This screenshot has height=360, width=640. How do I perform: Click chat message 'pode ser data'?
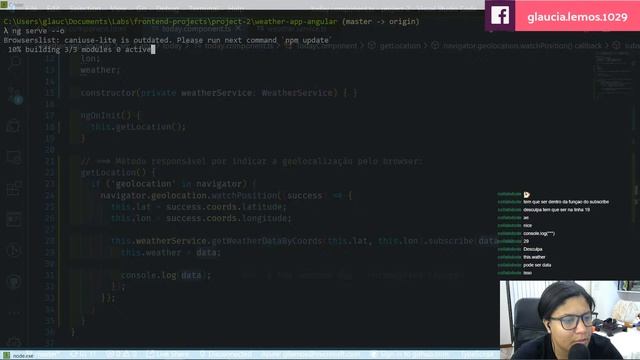537,265
